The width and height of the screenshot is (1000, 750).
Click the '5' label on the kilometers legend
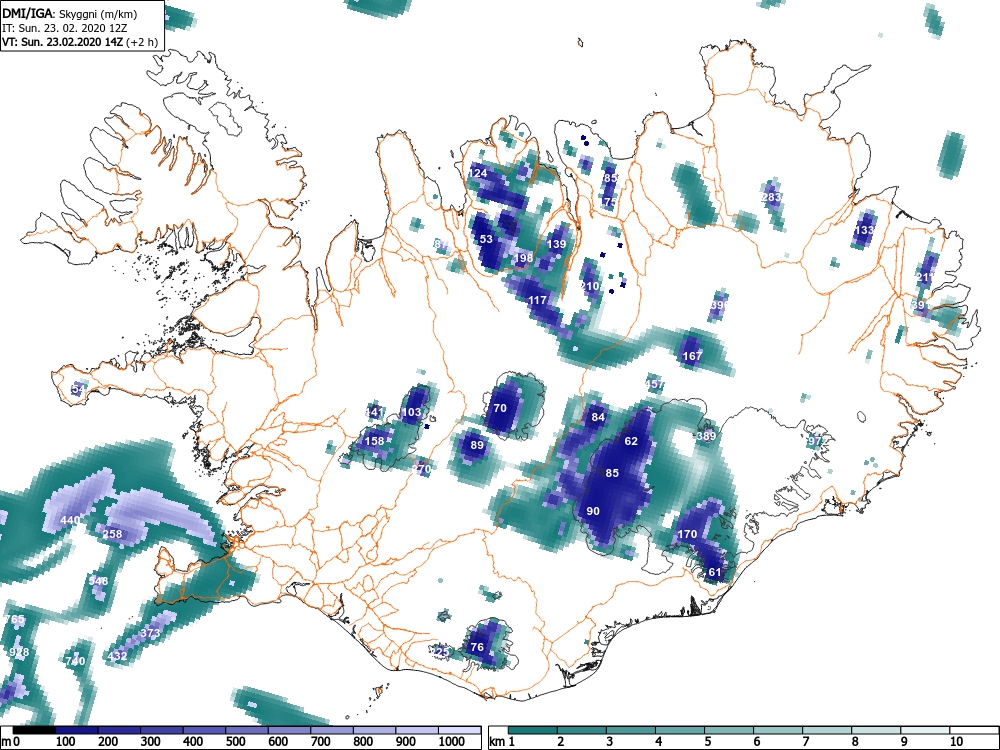point(708,742)
